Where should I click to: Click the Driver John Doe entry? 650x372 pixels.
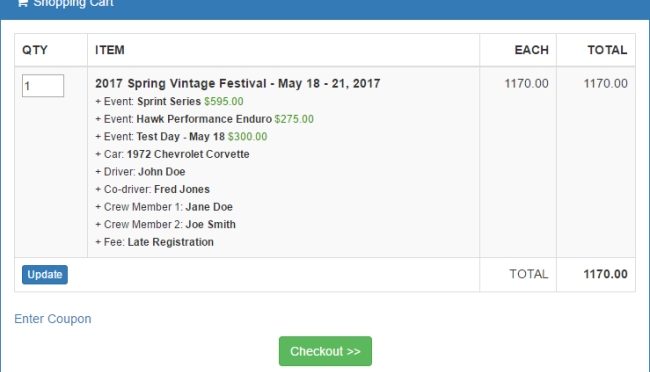point(140,172)
